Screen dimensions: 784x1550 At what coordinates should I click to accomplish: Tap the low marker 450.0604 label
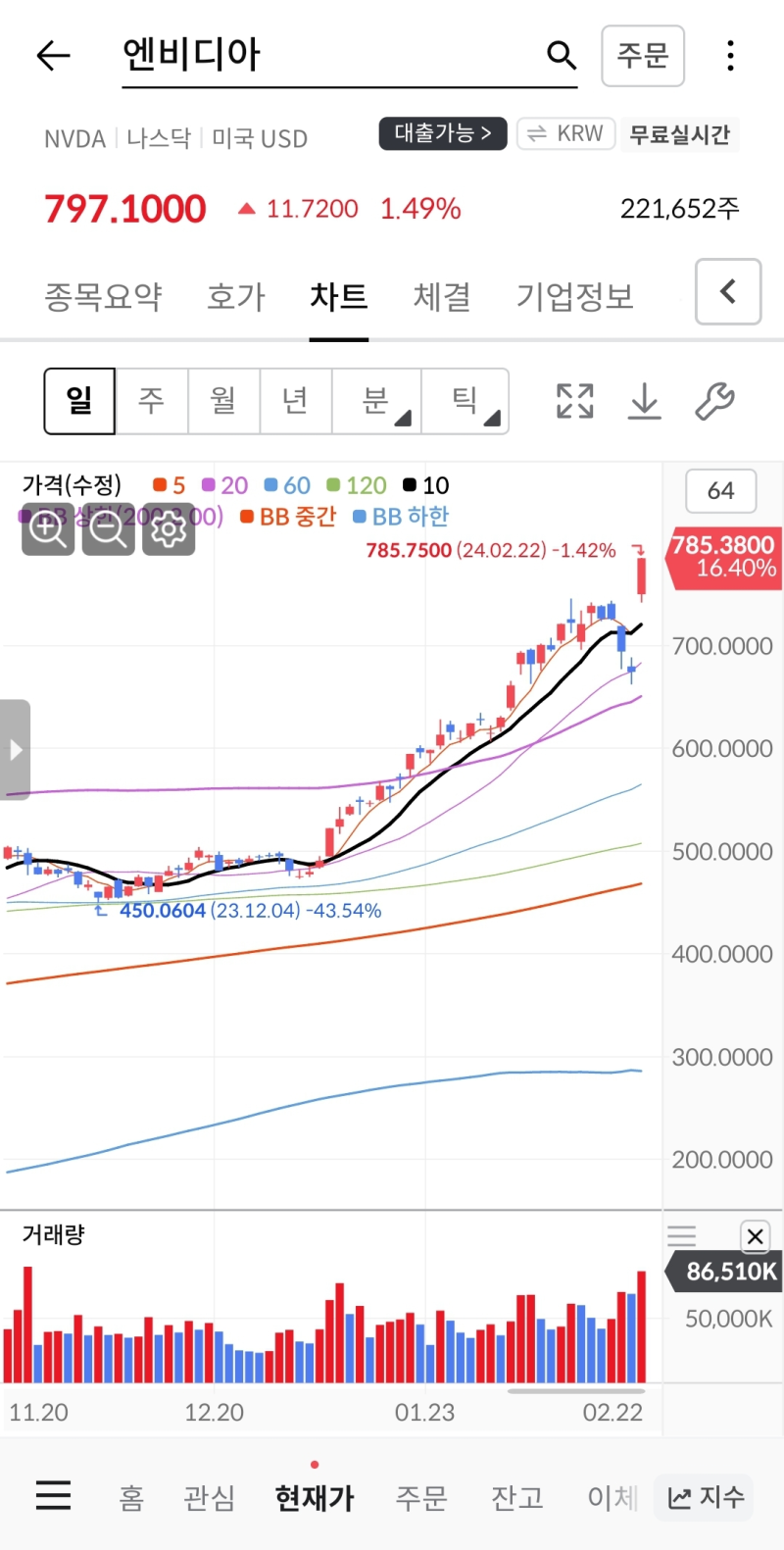(250, 911)
